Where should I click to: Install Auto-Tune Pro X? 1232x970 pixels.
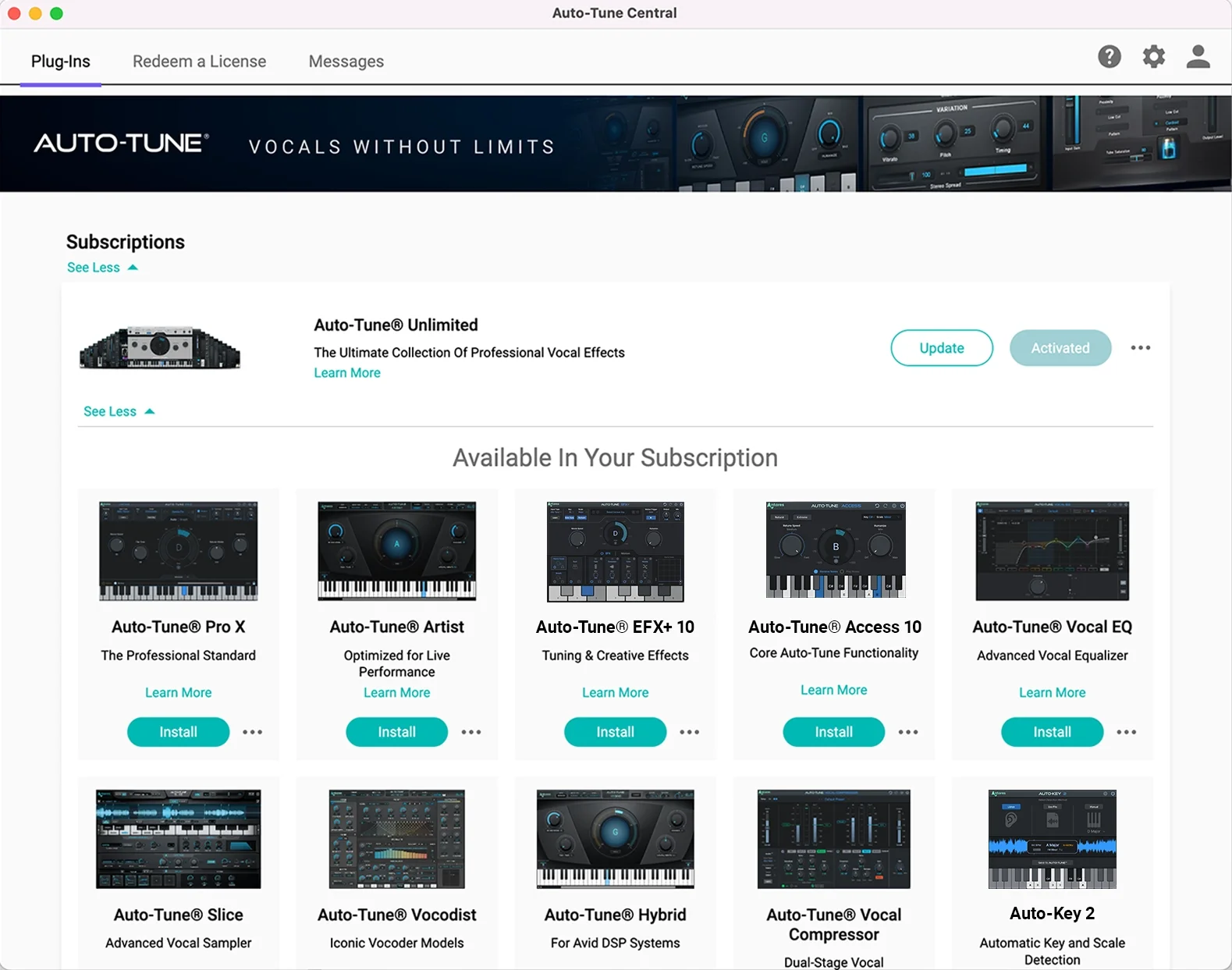(178, 732)
